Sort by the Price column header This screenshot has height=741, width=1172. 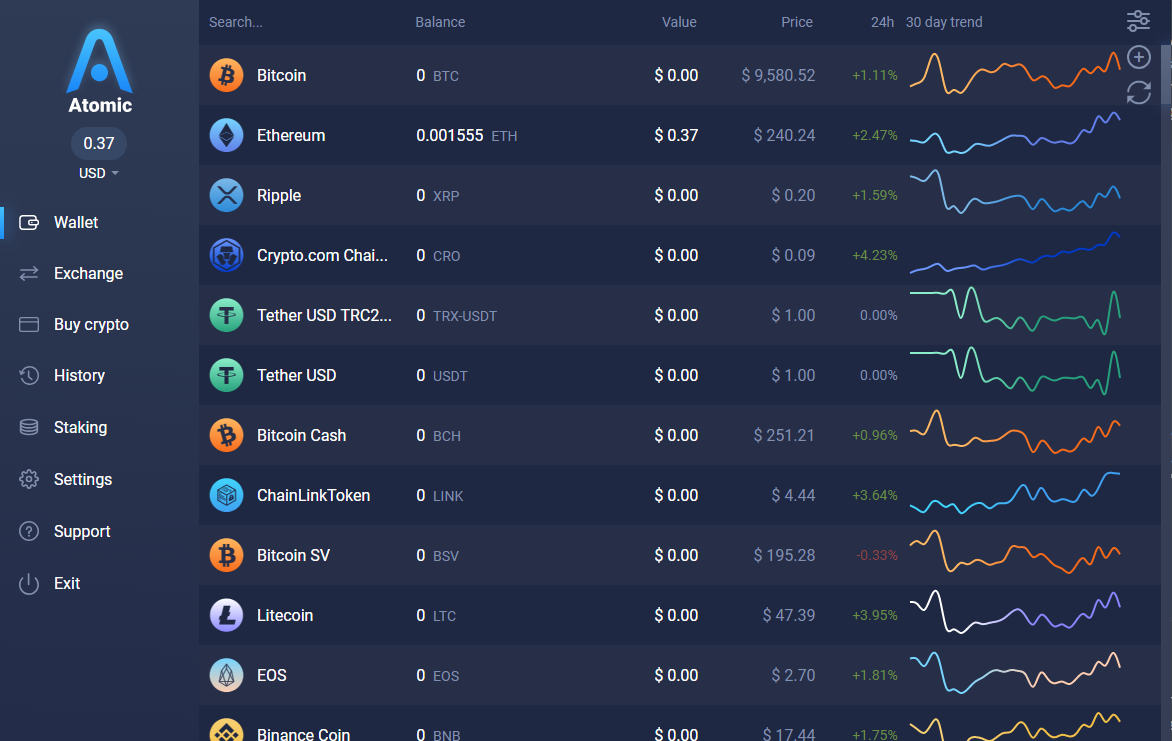(x=796, y=21)
